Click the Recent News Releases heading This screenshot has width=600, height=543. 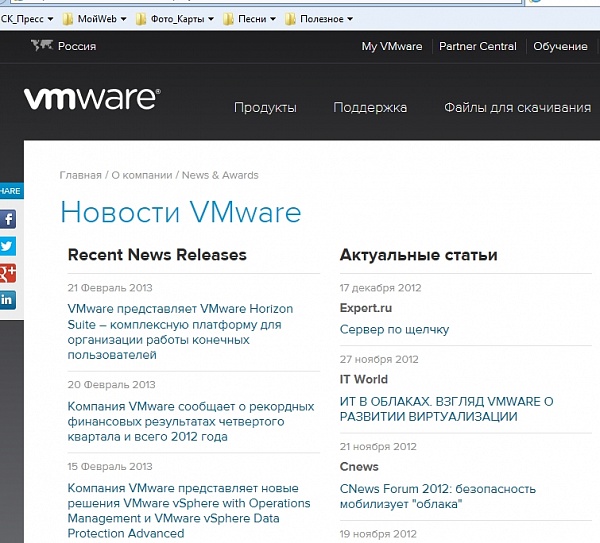[157, 255]
